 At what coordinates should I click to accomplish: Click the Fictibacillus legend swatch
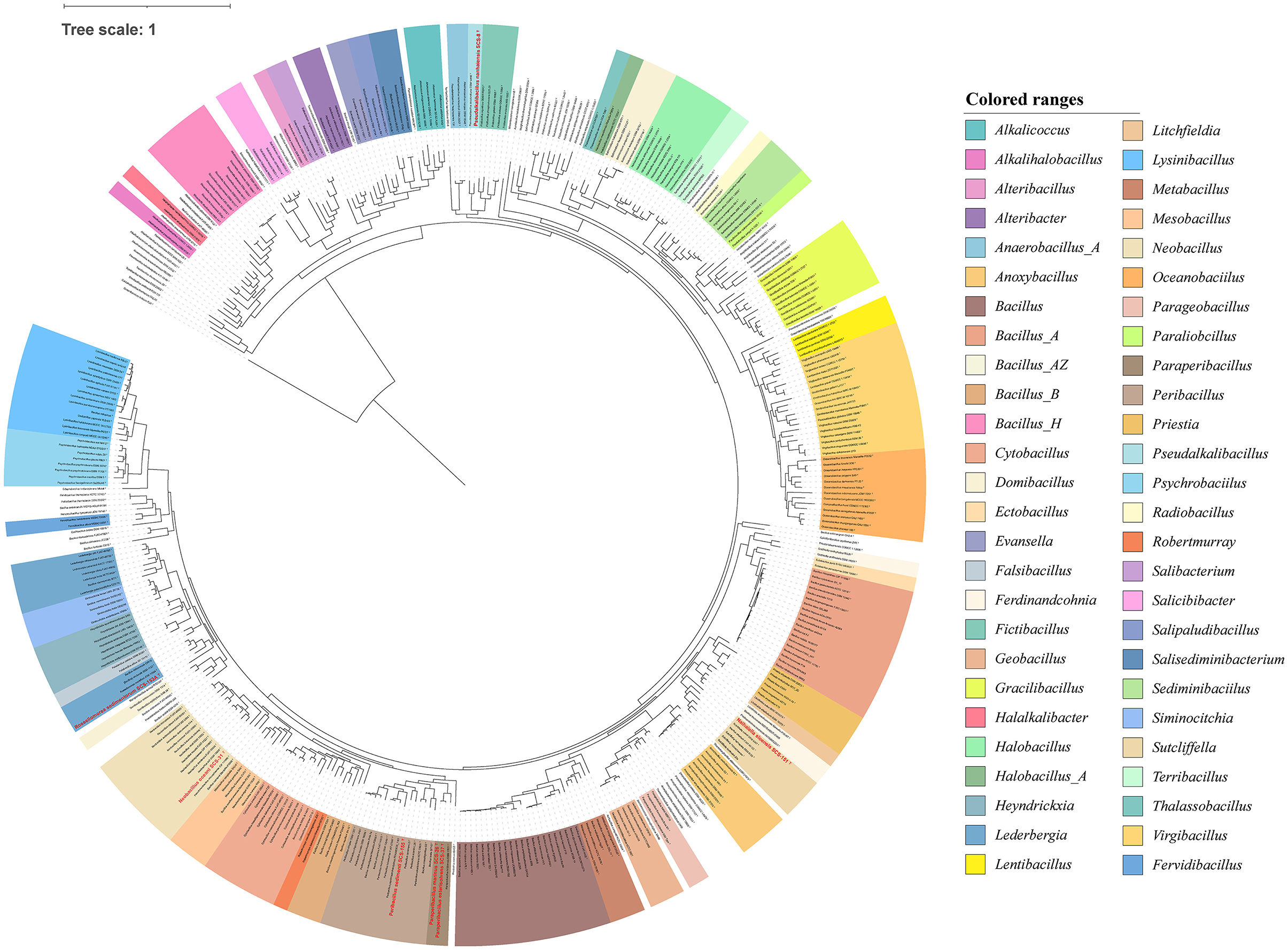pos(975,629)
